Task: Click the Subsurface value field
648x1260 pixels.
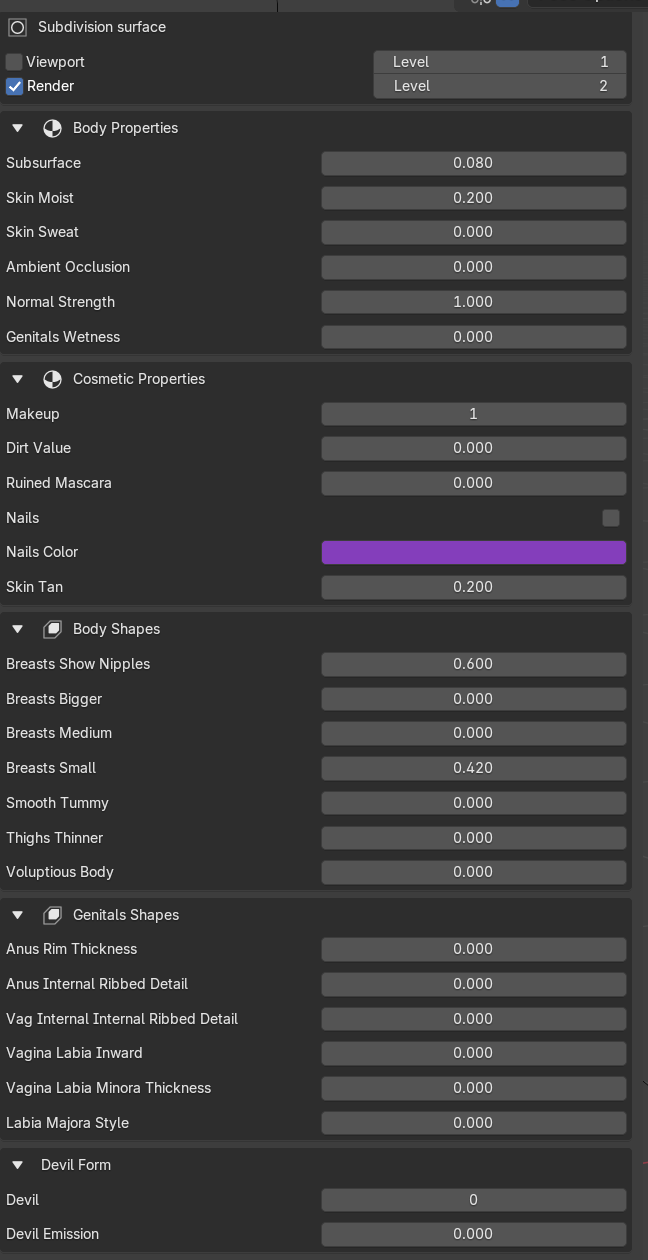Action: click(474, 163)
